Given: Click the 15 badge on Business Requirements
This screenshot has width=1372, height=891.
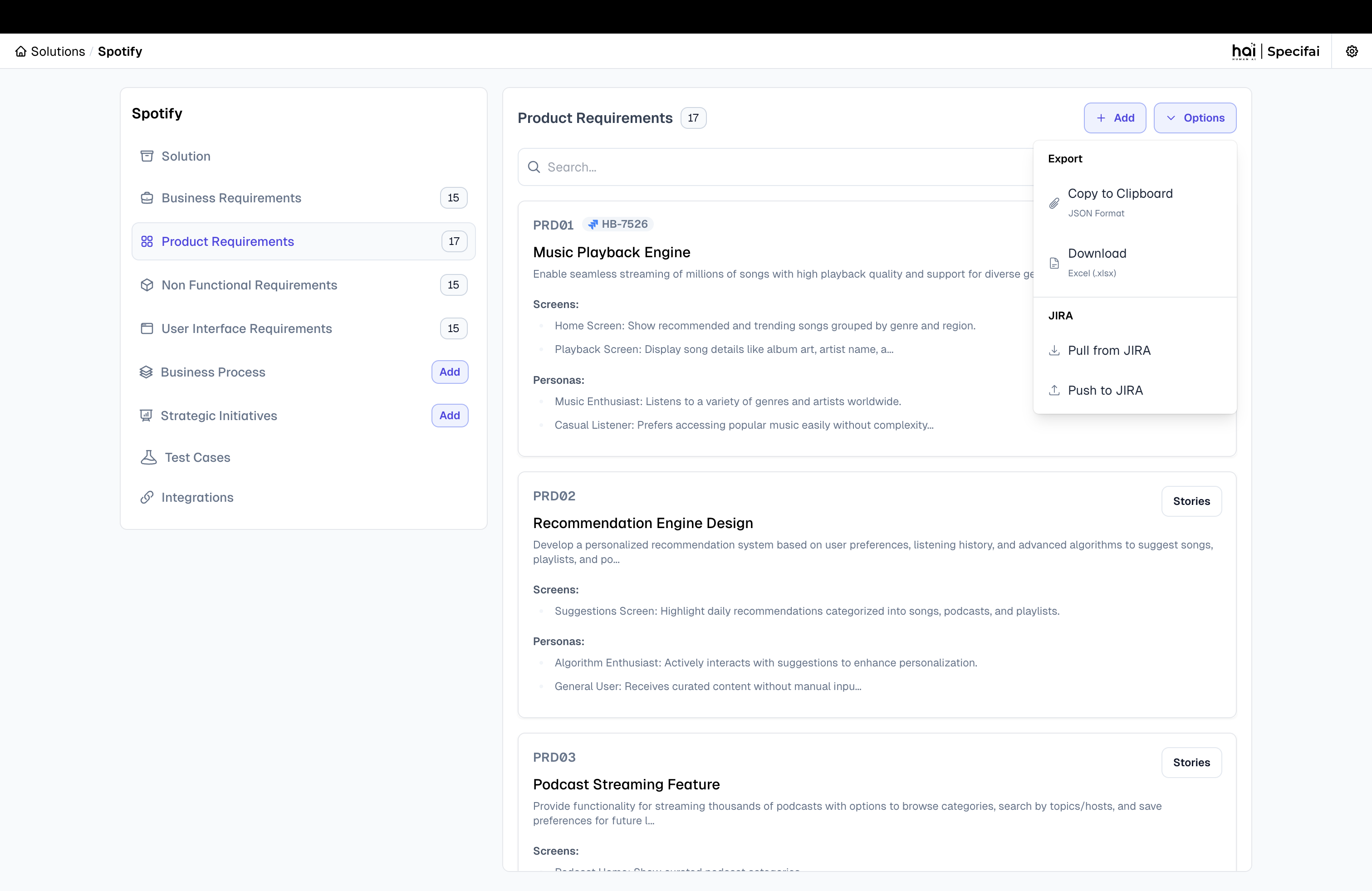Looking at the screenshot, I should [454, 198].
